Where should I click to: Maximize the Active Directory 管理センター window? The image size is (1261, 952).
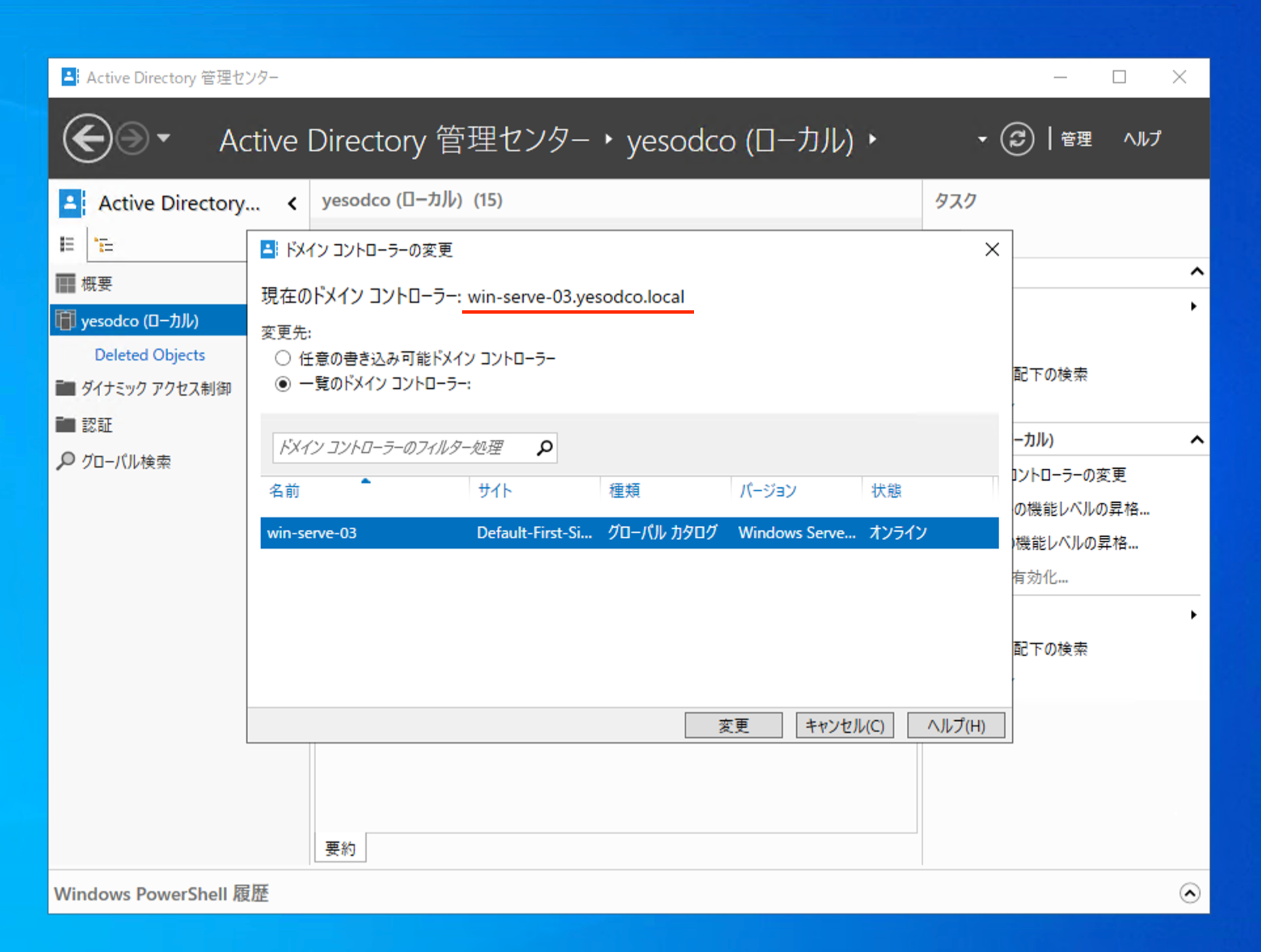click(1120, 77)
